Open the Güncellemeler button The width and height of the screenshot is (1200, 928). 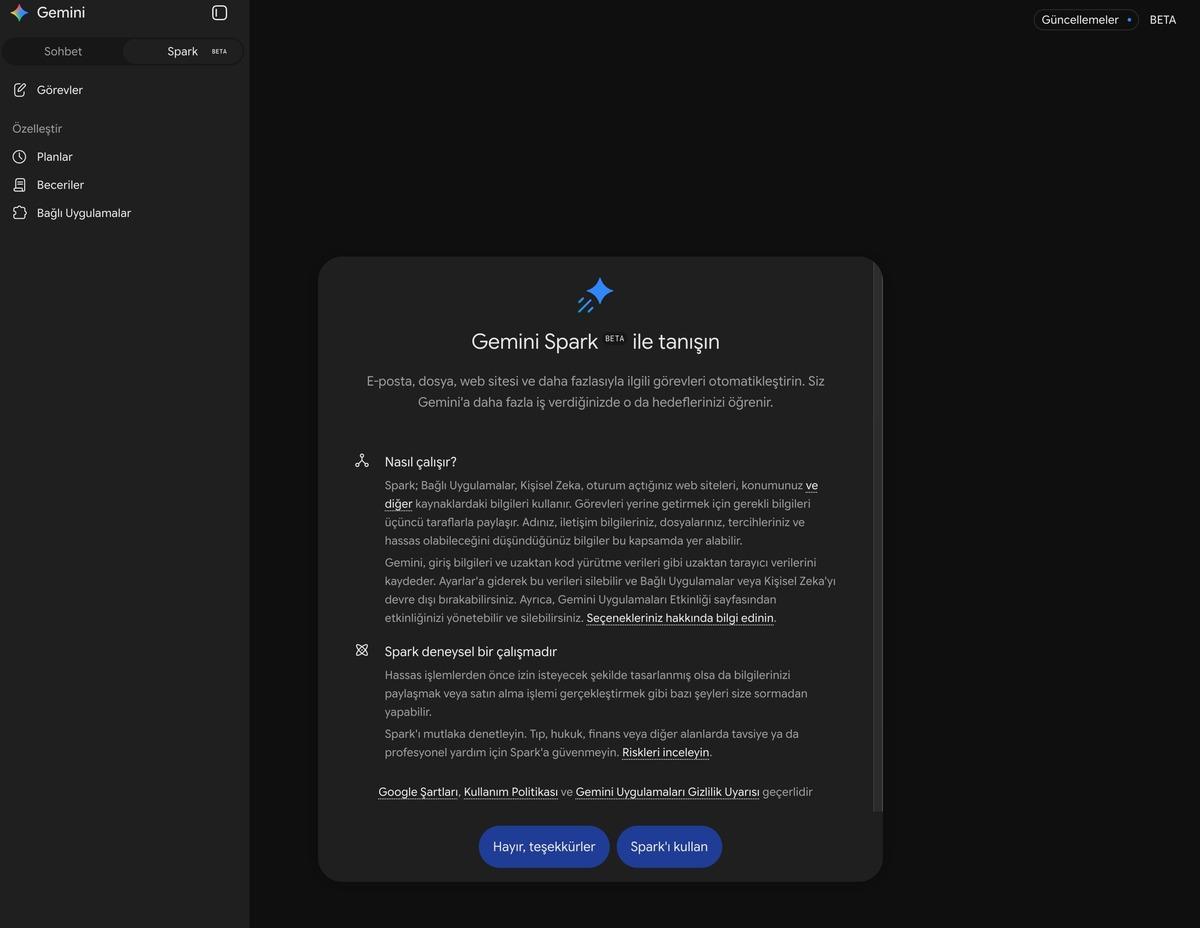pos(1086,20)
